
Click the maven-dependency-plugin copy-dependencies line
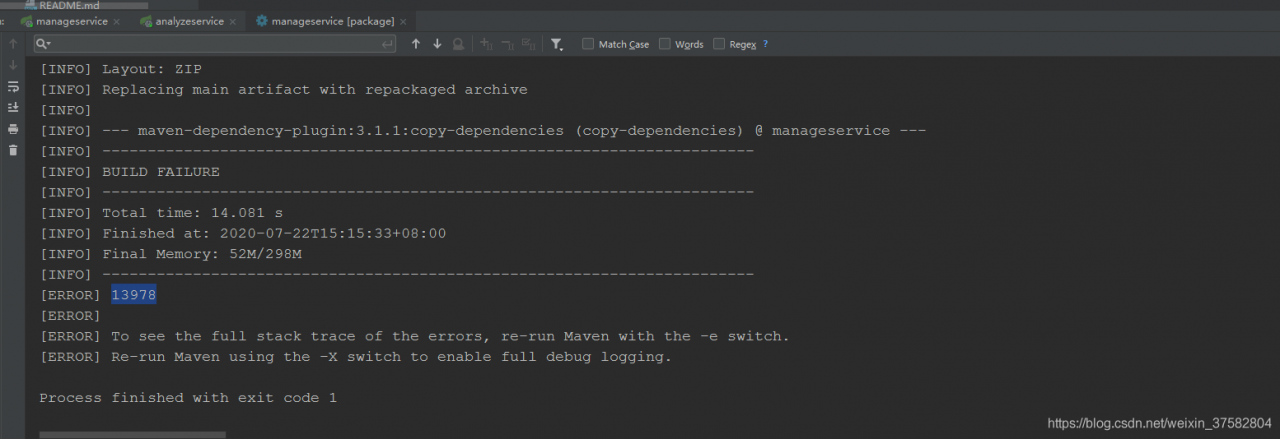483,131
